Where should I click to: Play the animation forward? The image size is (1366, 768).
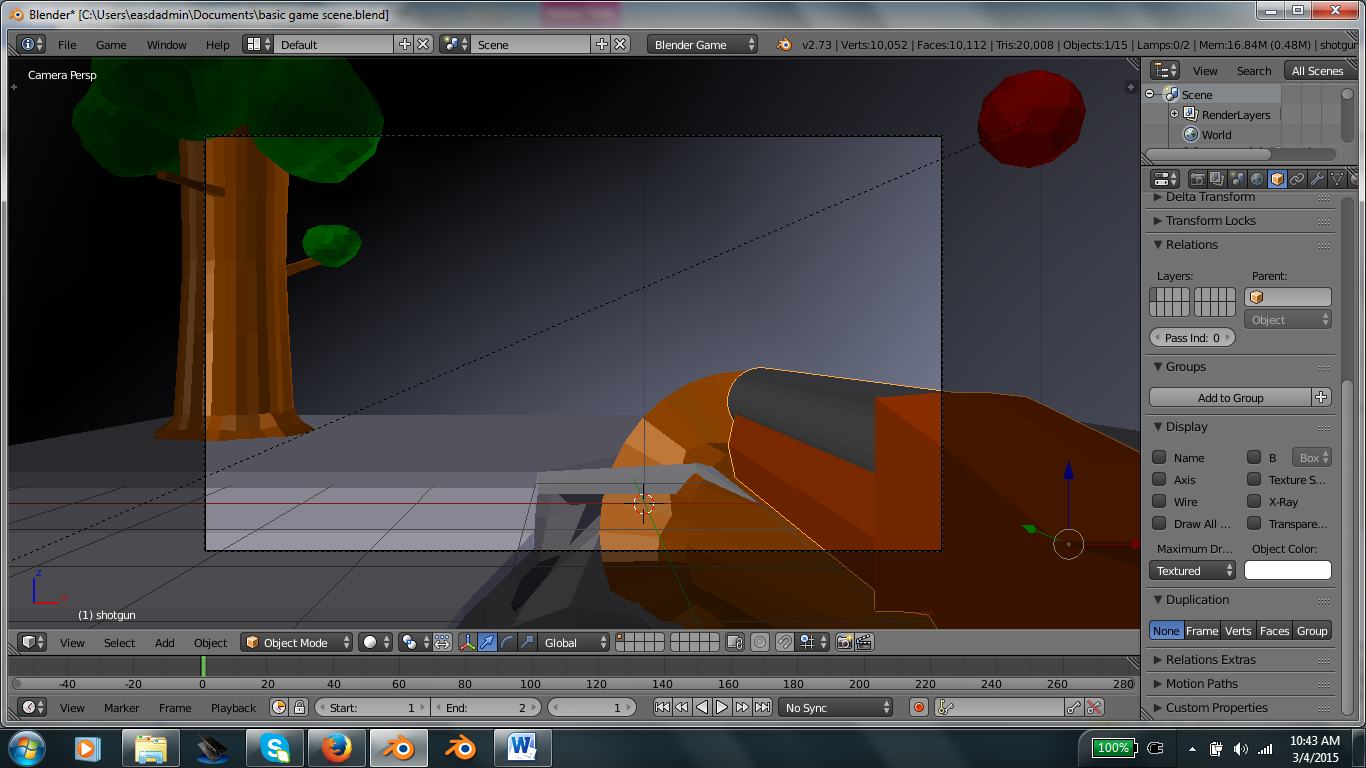[x=722, y=707]
